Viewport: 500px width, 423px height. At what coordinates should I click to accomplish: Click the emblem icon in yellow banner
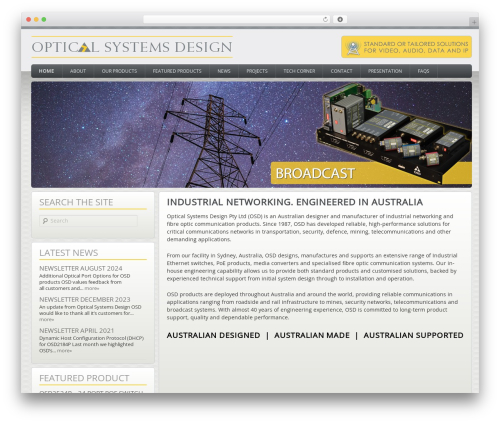353,47
